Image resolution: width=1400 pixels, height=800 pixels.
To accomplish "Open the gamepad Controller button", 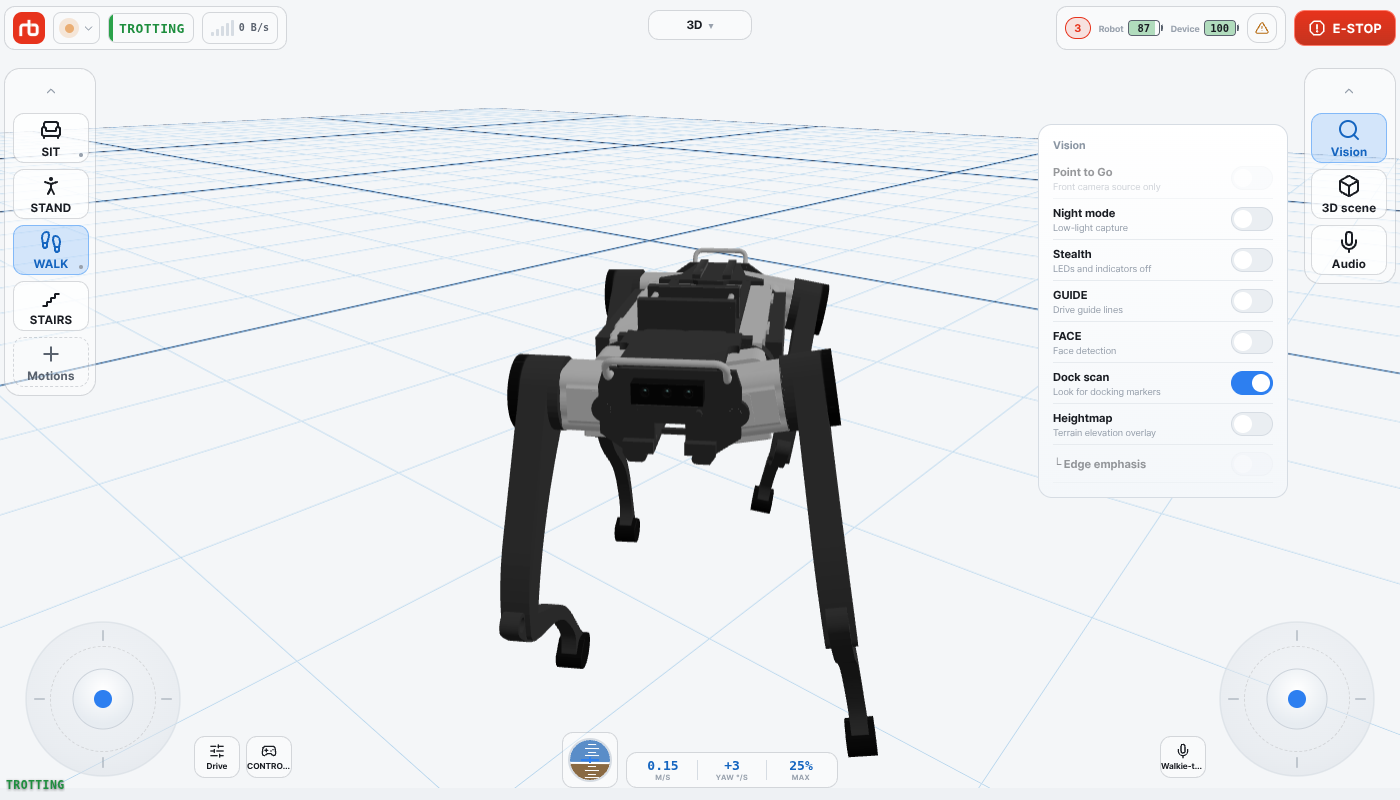I will pyautogui.click(x=269, y=757).
